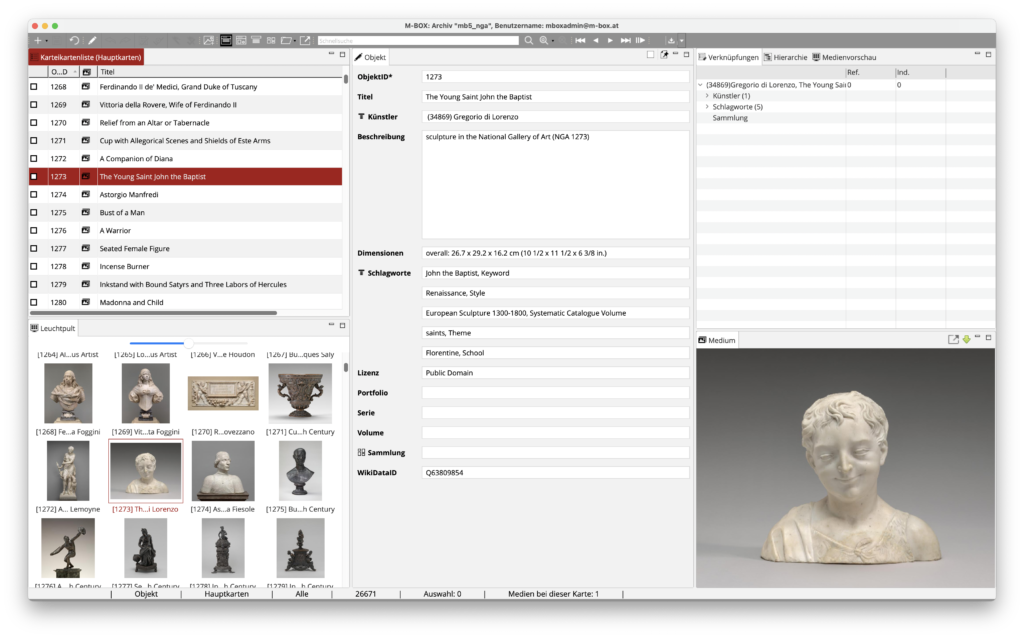
Task: Expand the Schlagworte (5) tree node
Action: pyautogui.click(x=708, y=107)
